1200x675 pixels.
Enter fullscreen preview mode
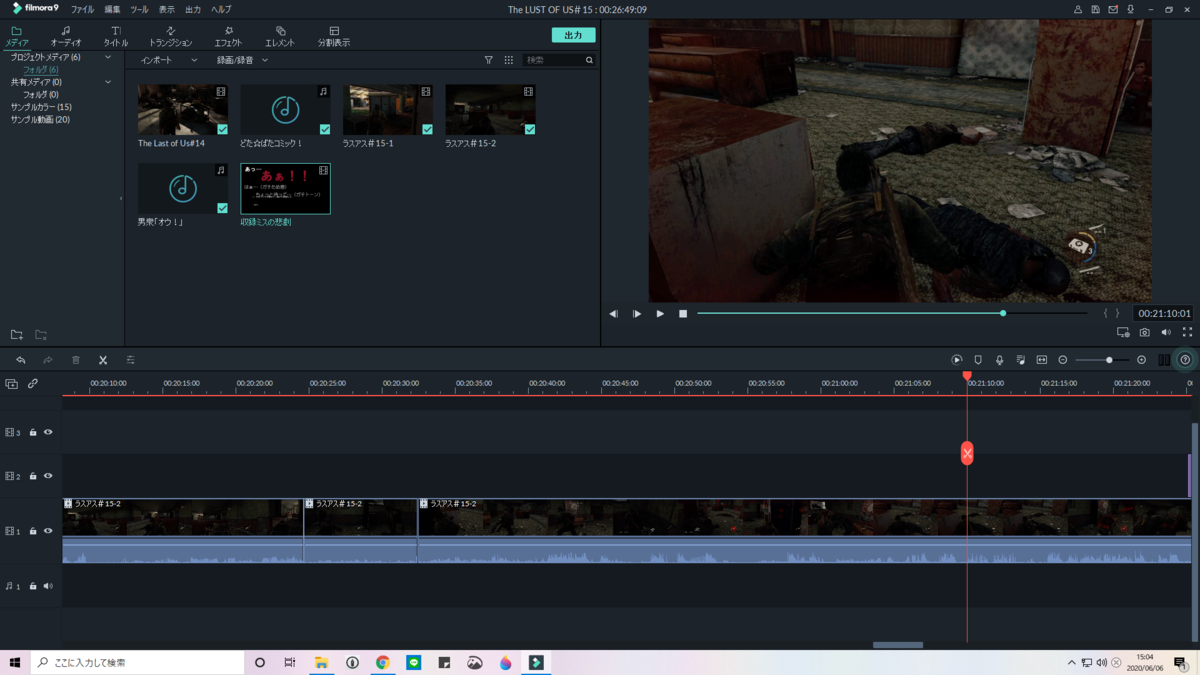tap(1187, 332)
